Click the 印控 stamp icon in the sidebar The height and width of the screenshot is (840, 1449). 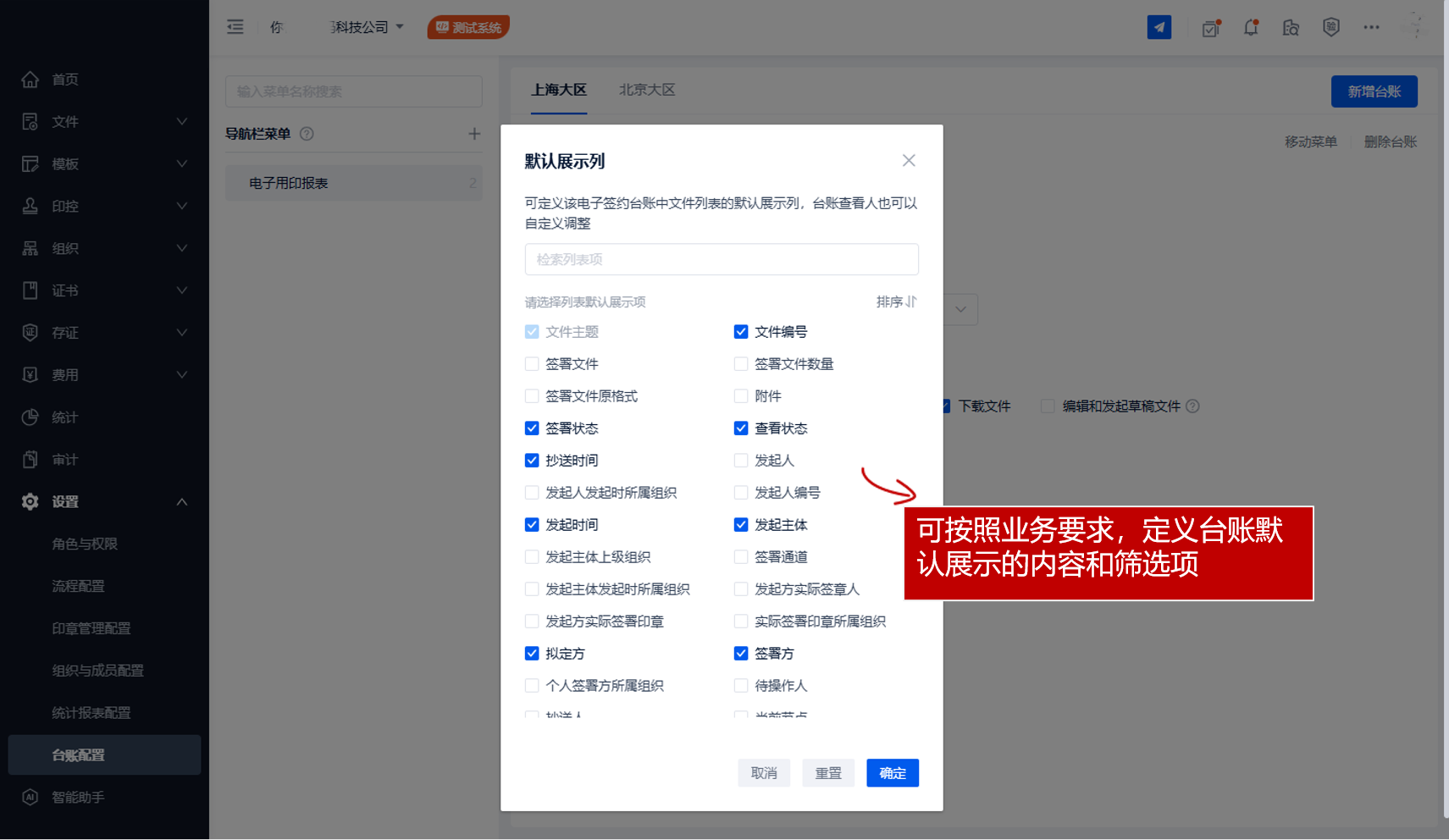pyautogui.click(x=30, y=206)
